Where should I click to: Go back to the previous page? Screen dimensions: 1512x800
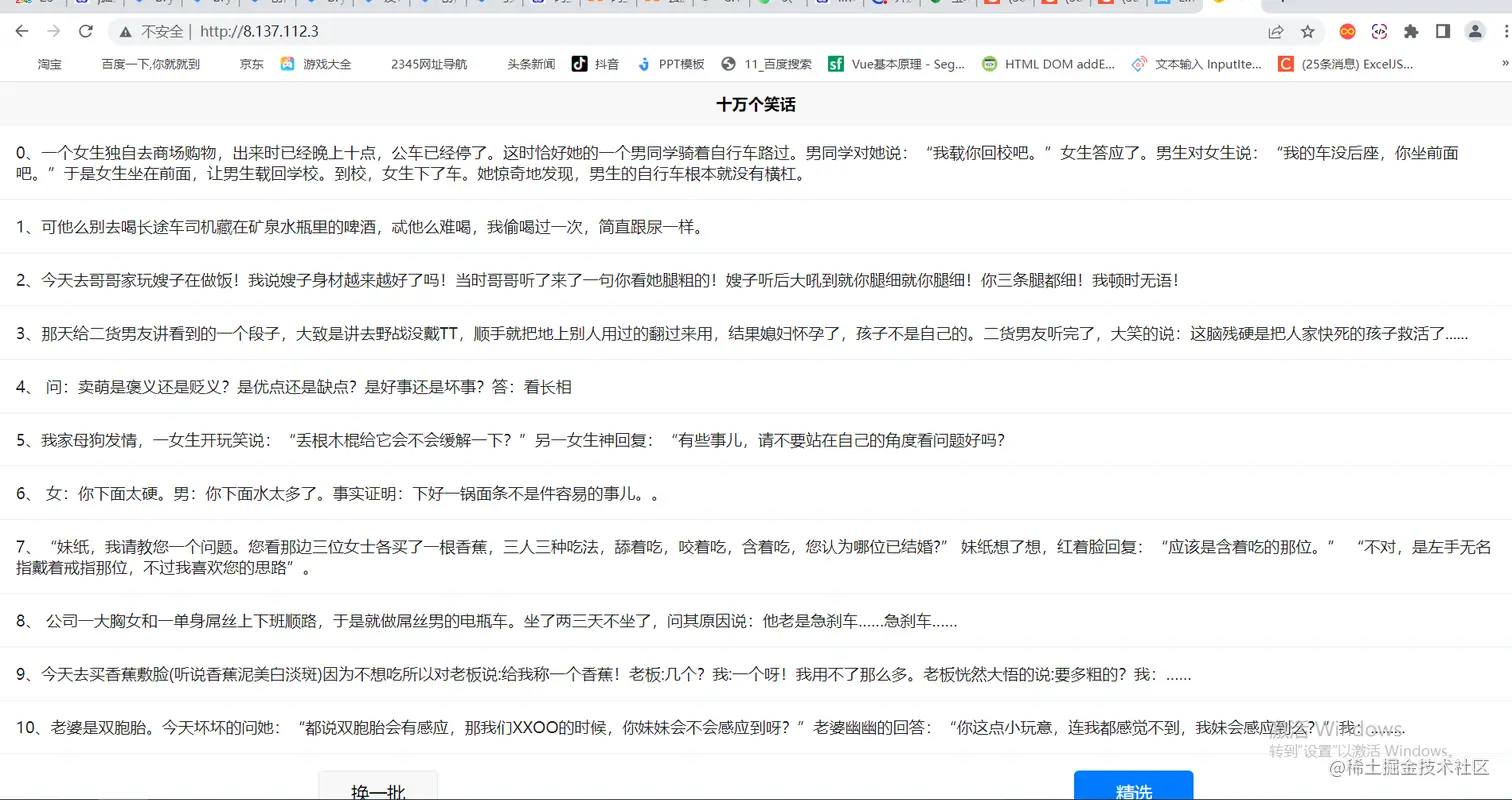tap(22, 32)
